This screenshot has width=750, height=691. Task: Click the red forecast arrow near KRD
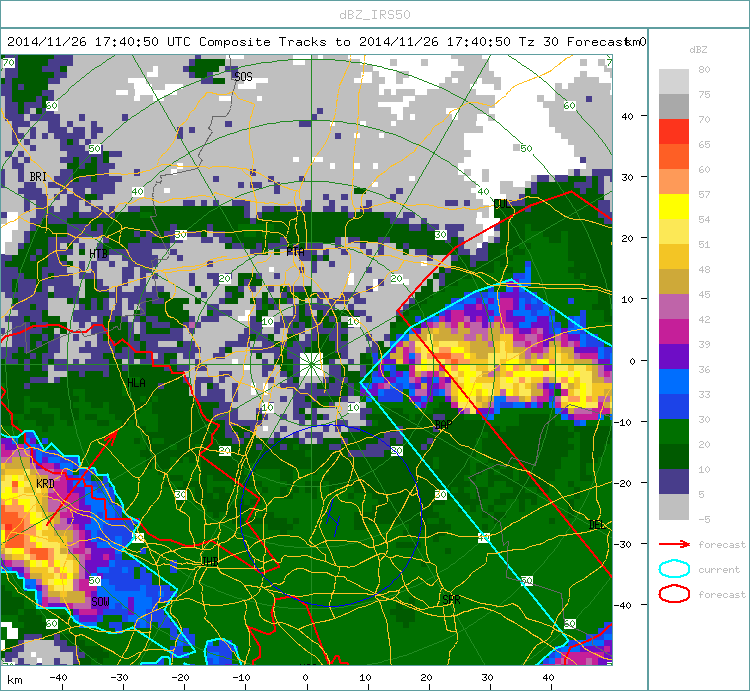[82, 477]
